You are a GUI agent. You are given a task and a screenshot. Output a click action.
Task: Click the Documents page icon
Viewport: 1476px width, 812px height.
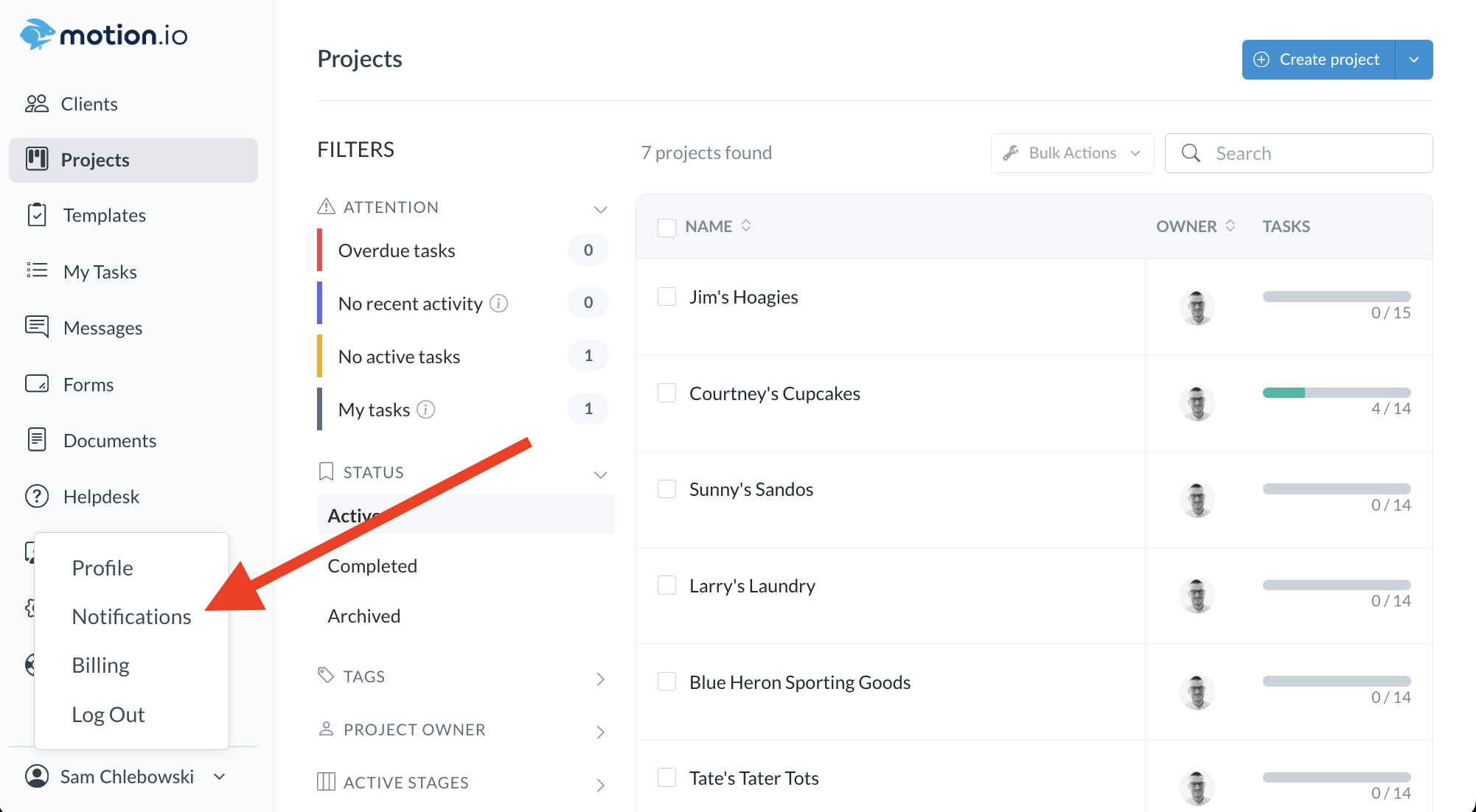(x=36, y=440)
